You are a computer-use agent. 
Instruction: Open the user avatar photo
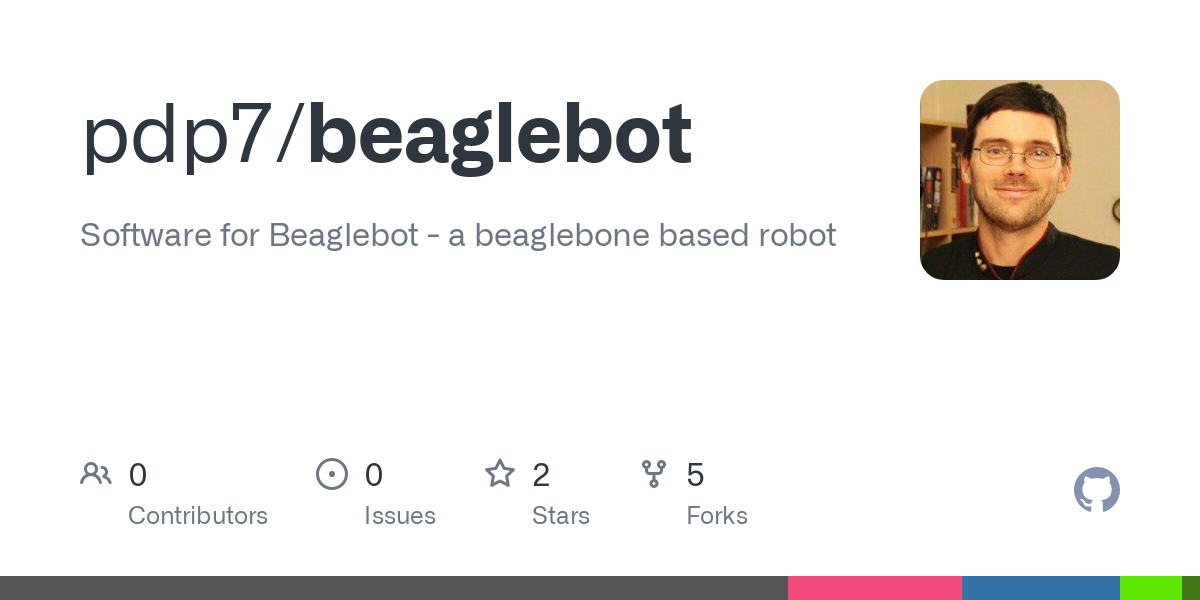1019,180
